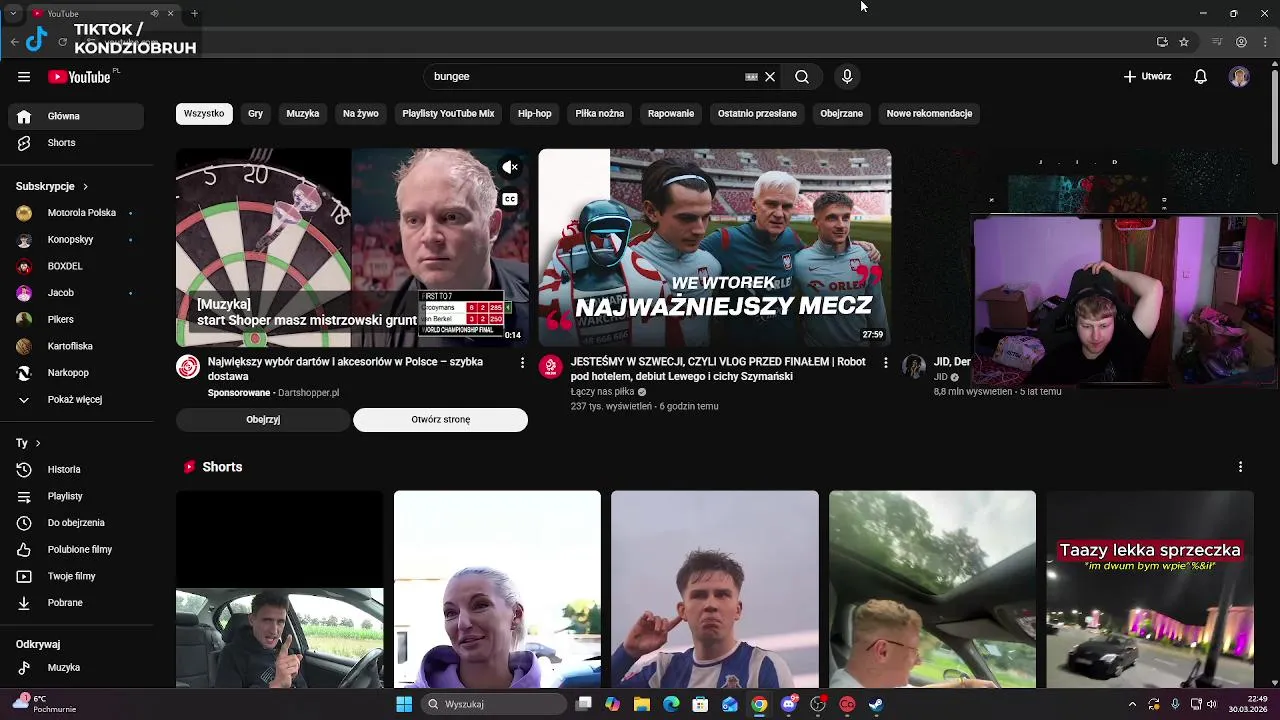
Task: Open the notifications bell
Action: 1201,77
